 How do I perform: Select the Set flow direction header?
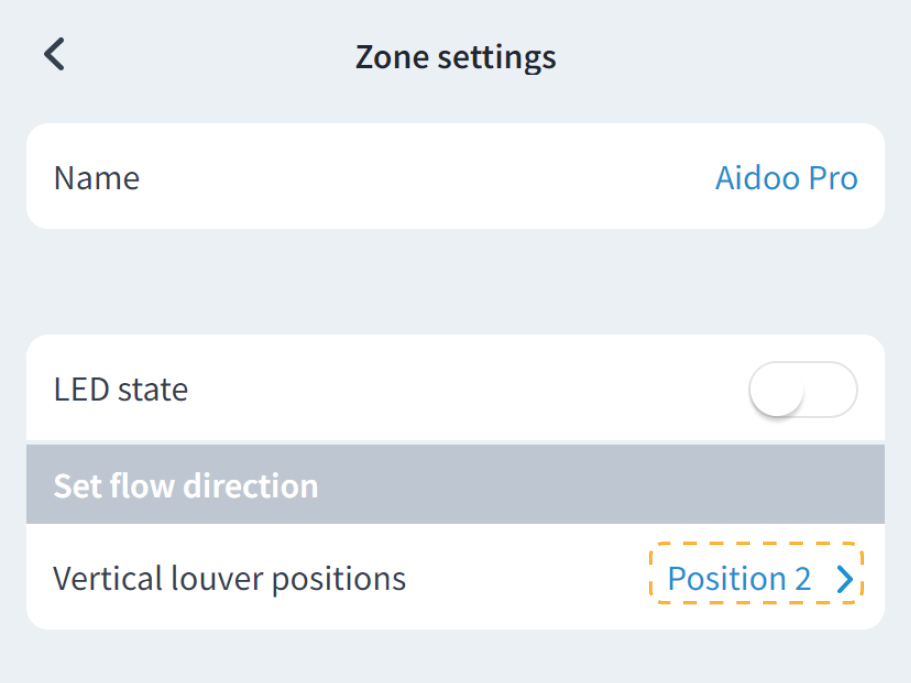[x=186, y=486]
